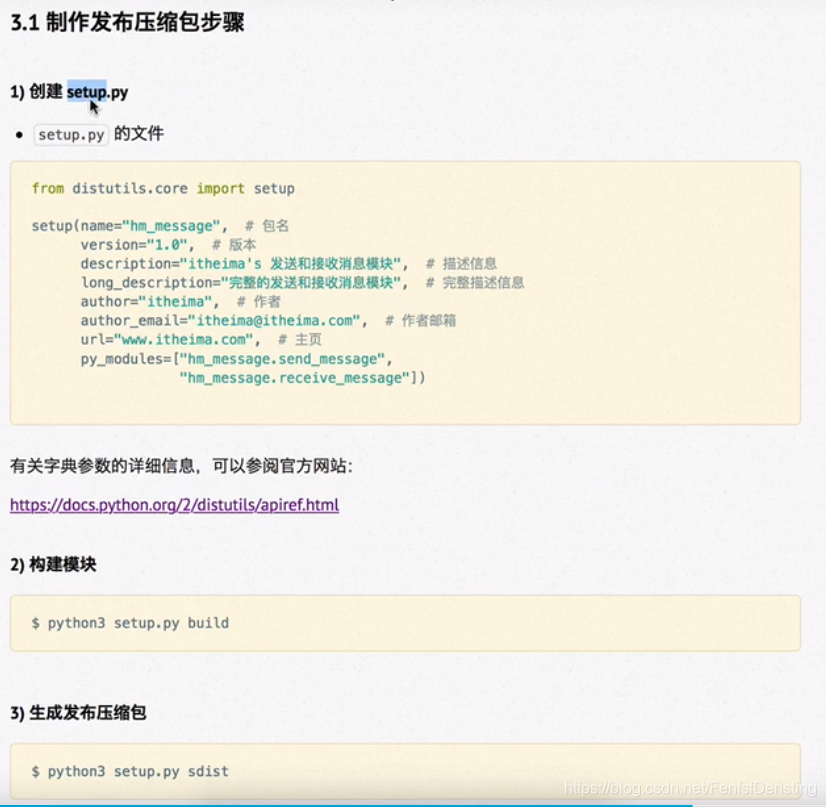826x807 pixels.
Task: Click heading "3.1 制作发布压缩包步骤"
Action: 127,23
